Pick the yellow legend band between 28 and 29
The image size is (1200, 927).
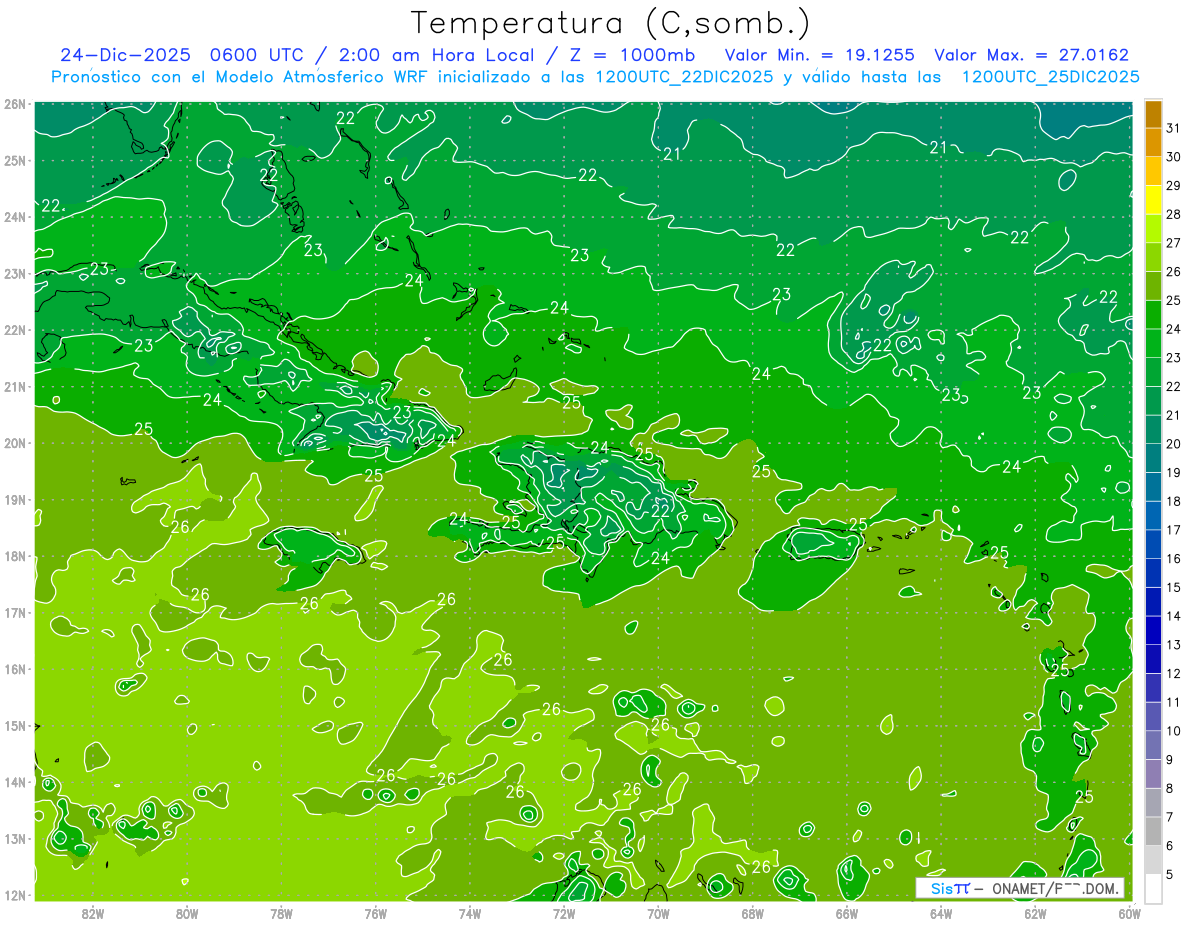(x=1153, y=200)
